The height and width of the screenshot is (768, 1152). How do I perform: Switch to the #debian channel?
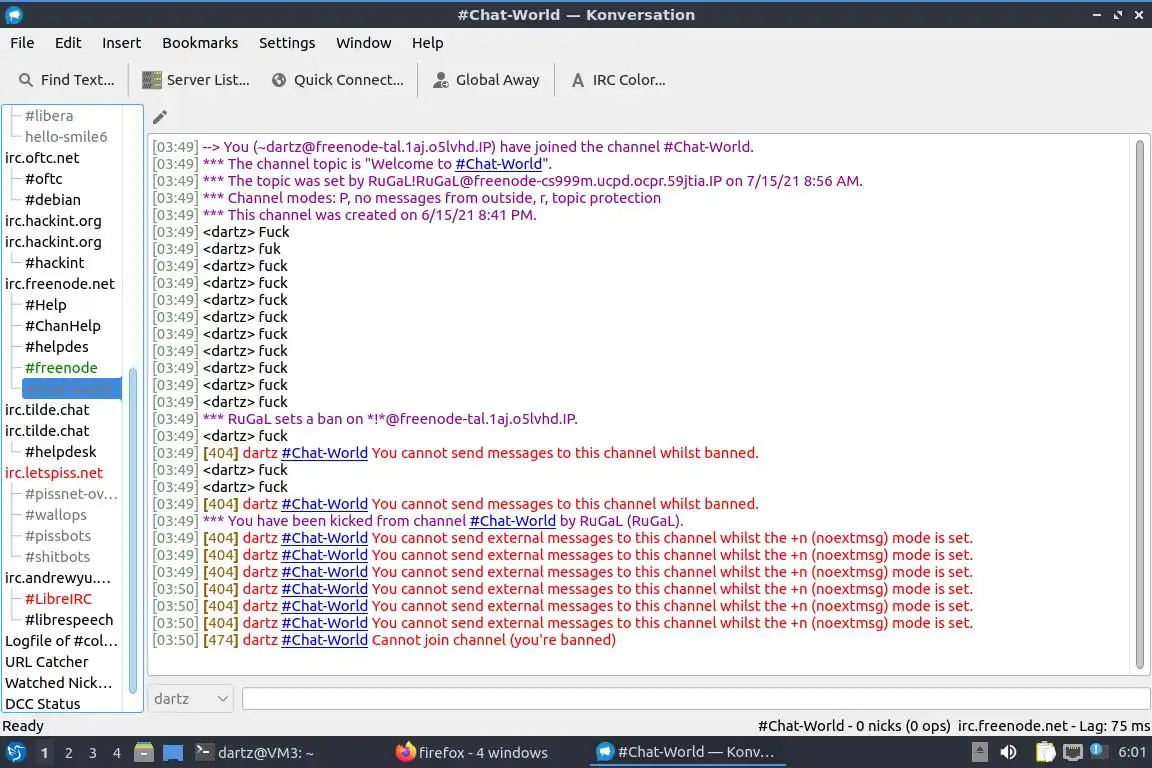(x=53, y=200)
